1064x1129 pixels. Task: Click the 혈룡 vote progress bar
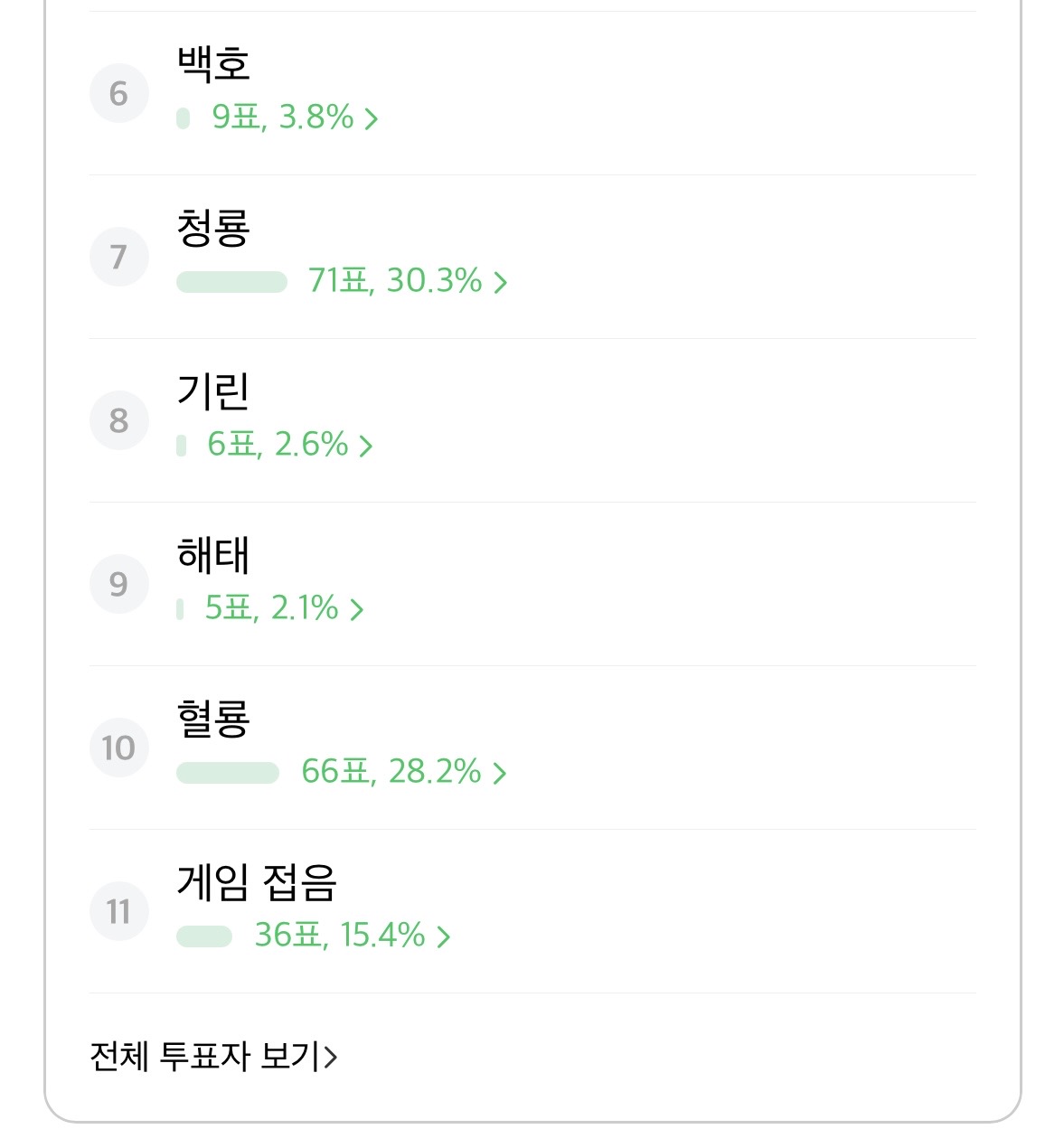[x=228, y=773]
